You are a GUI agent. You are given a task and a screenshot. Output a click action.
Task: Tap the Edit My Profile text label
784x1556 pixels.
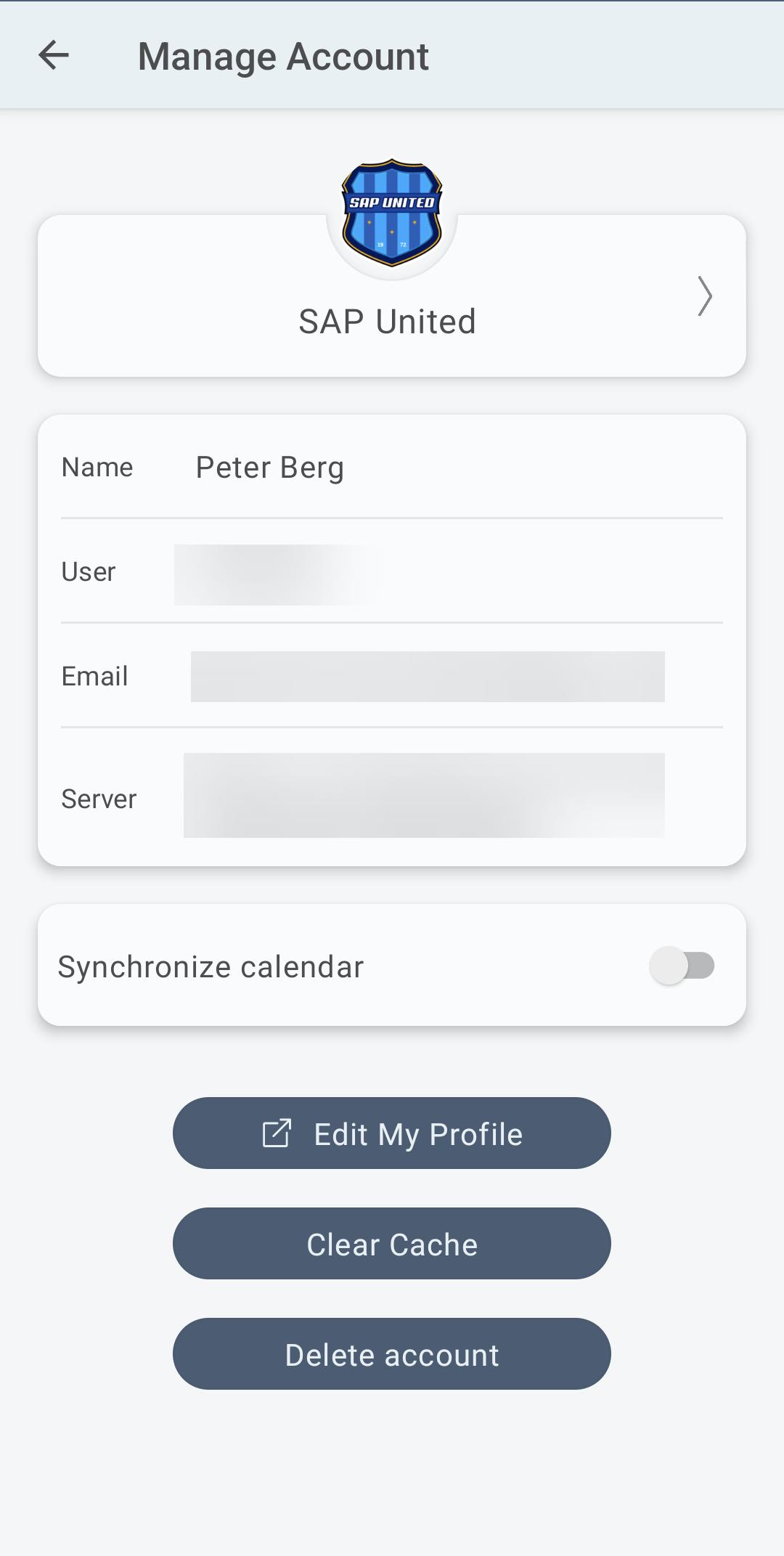[x=418, y=1134]
